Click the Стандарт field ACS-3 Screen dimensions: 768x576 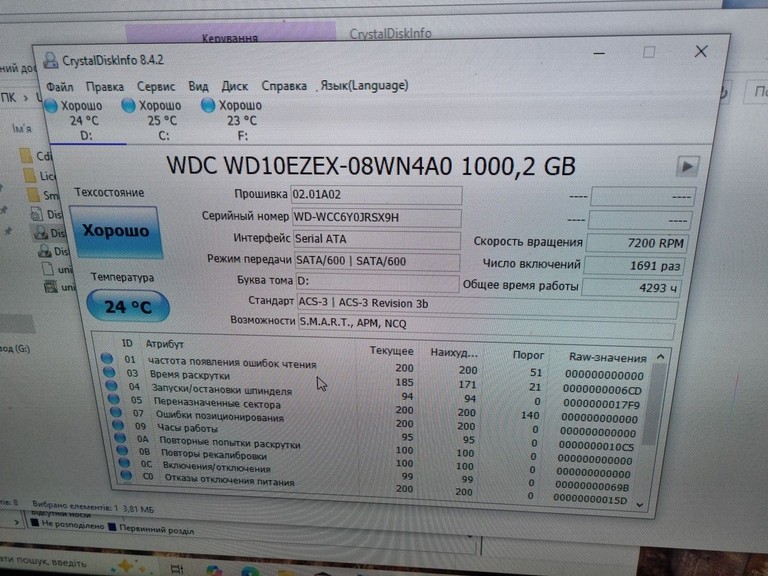[x=488, y=305]
